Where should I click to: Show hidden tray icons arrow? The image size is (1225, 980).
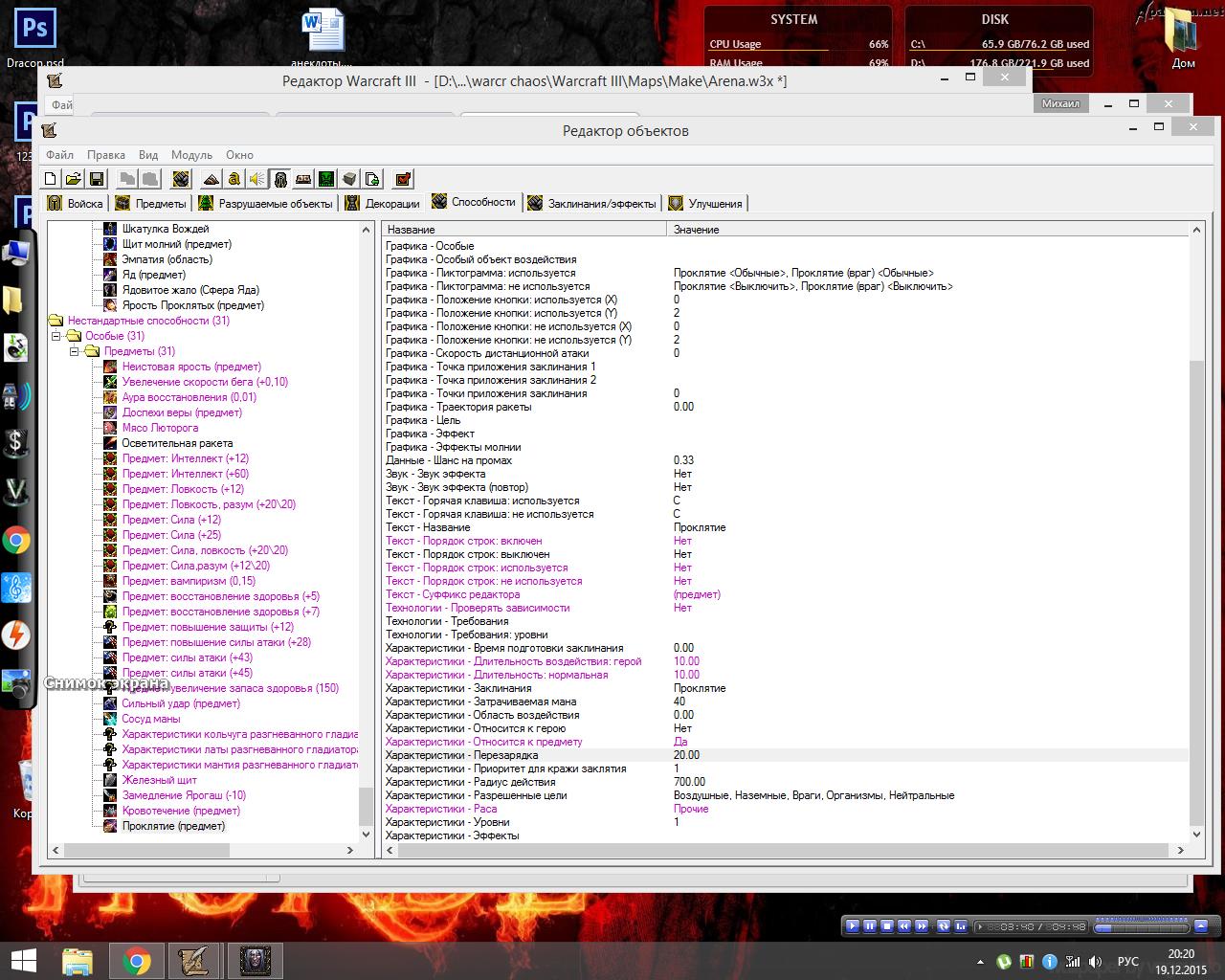click(980, 961)
